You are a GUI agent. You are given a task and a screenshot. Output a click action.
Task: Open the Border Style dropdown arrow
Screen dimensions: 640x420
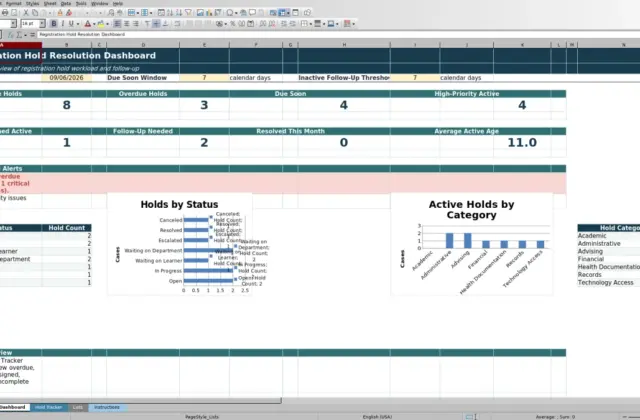click(x=324, y=24)
